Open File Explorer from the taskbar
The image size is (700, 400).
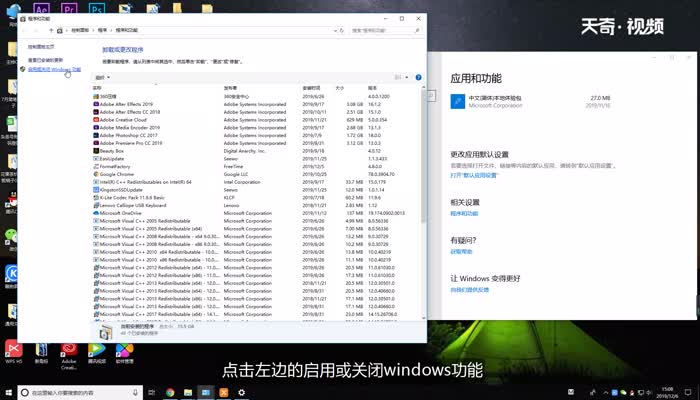188,392
